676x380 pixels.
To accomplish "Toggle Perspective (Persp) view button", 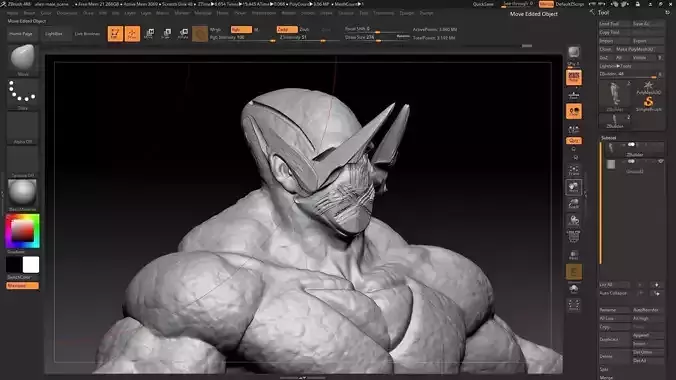I will pos(573,78).
